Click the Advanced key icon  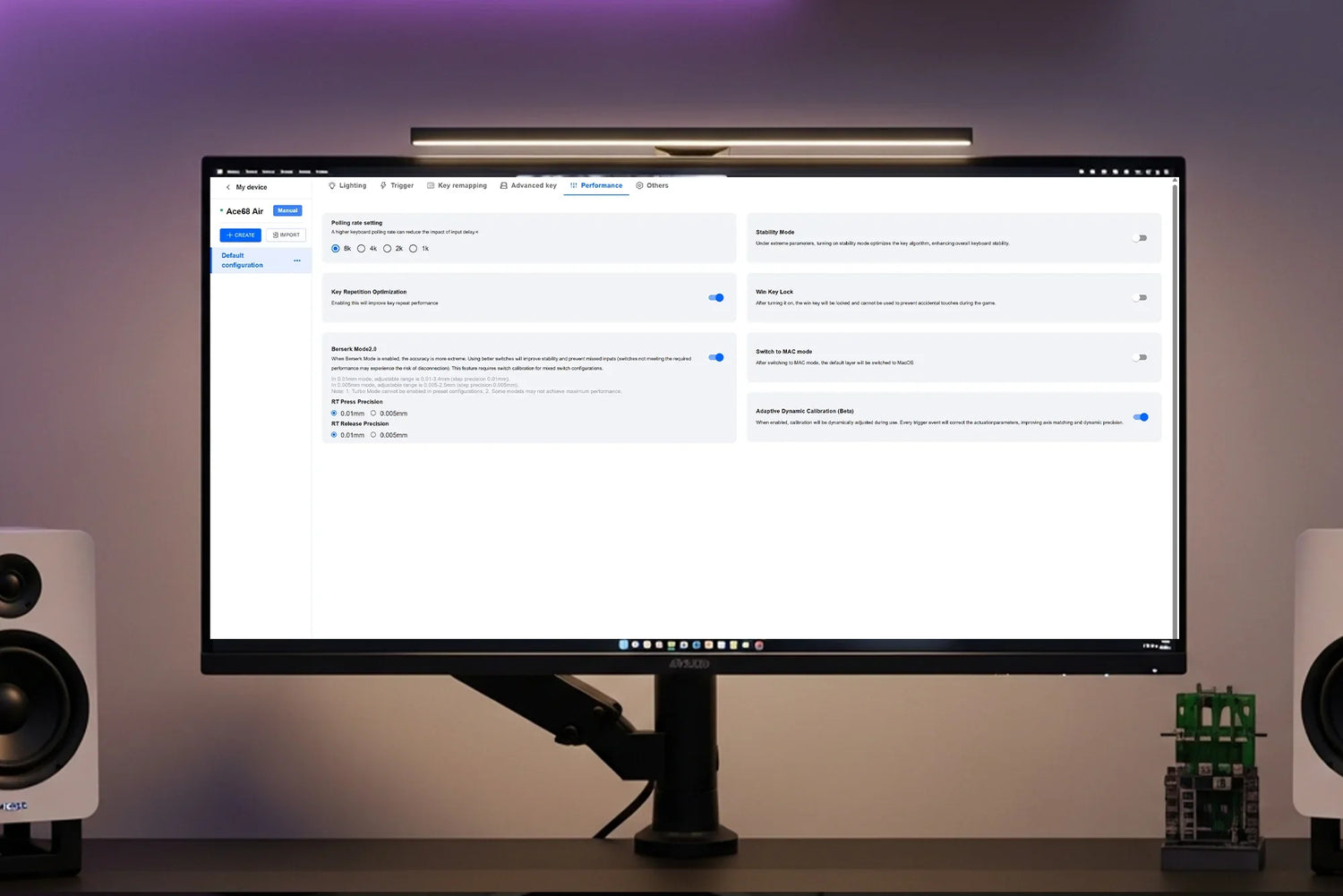point(504,185)
